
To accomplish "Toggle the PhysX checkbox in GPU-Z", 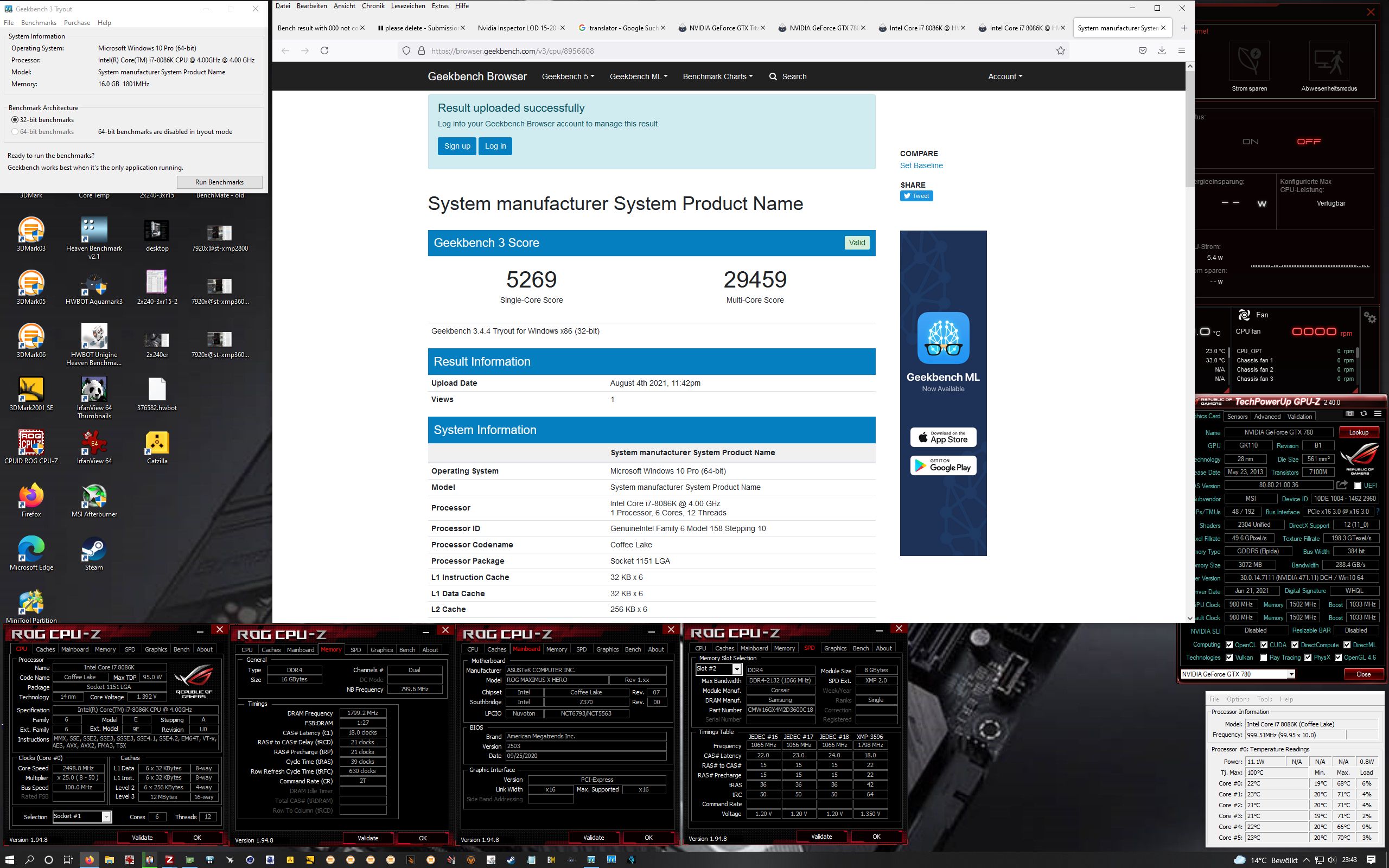I will coord(1308,658).
